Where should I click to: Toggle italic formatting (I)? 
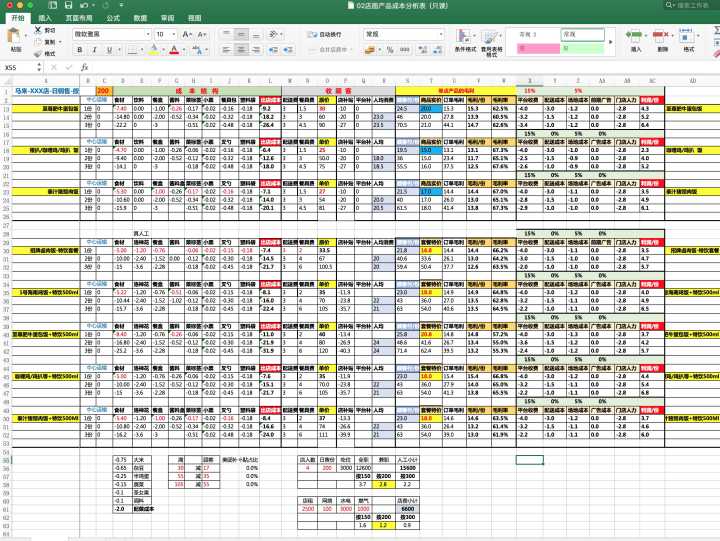pyautogui.click(x=95, y=50)
